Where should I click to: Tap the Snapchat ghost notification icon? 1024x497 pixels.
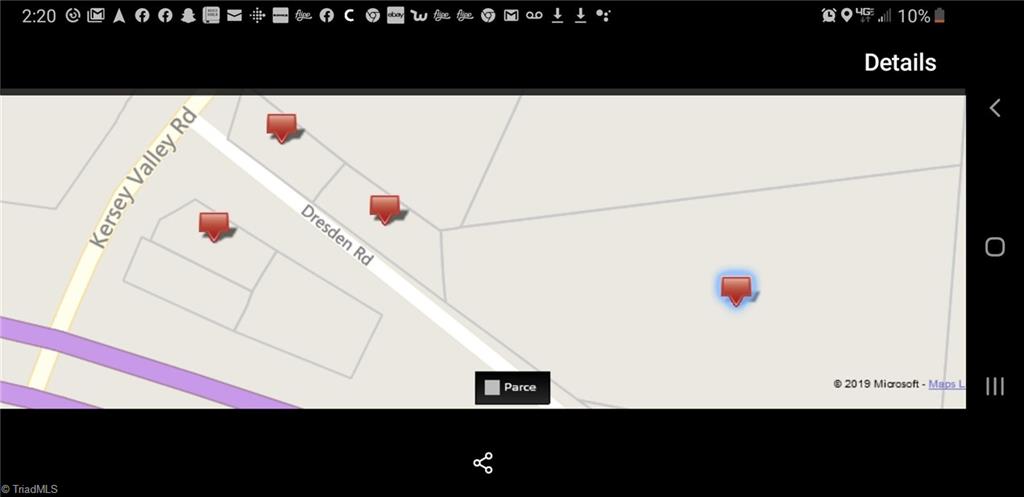click(x=188, y=16)
